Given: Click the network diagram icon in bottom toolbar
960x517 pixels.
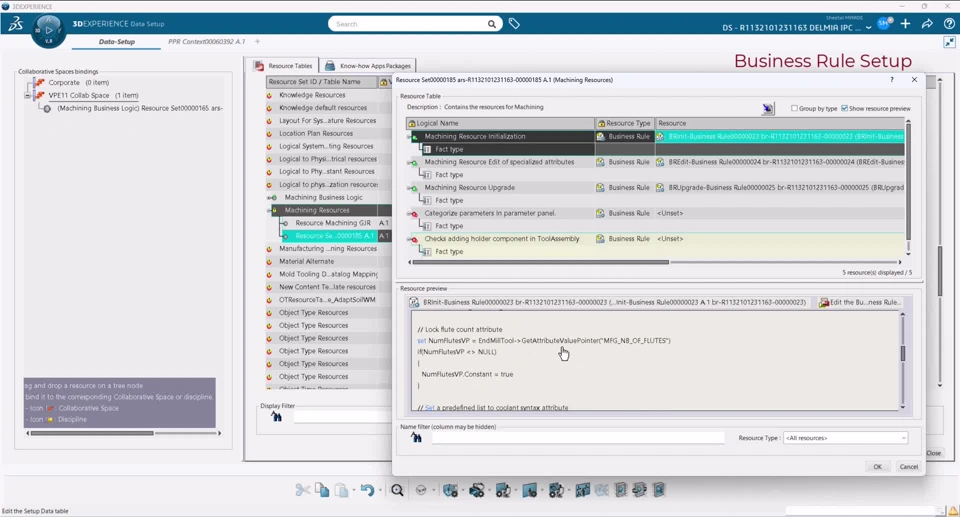Looking at the screenshot, I should pos(582,490).
